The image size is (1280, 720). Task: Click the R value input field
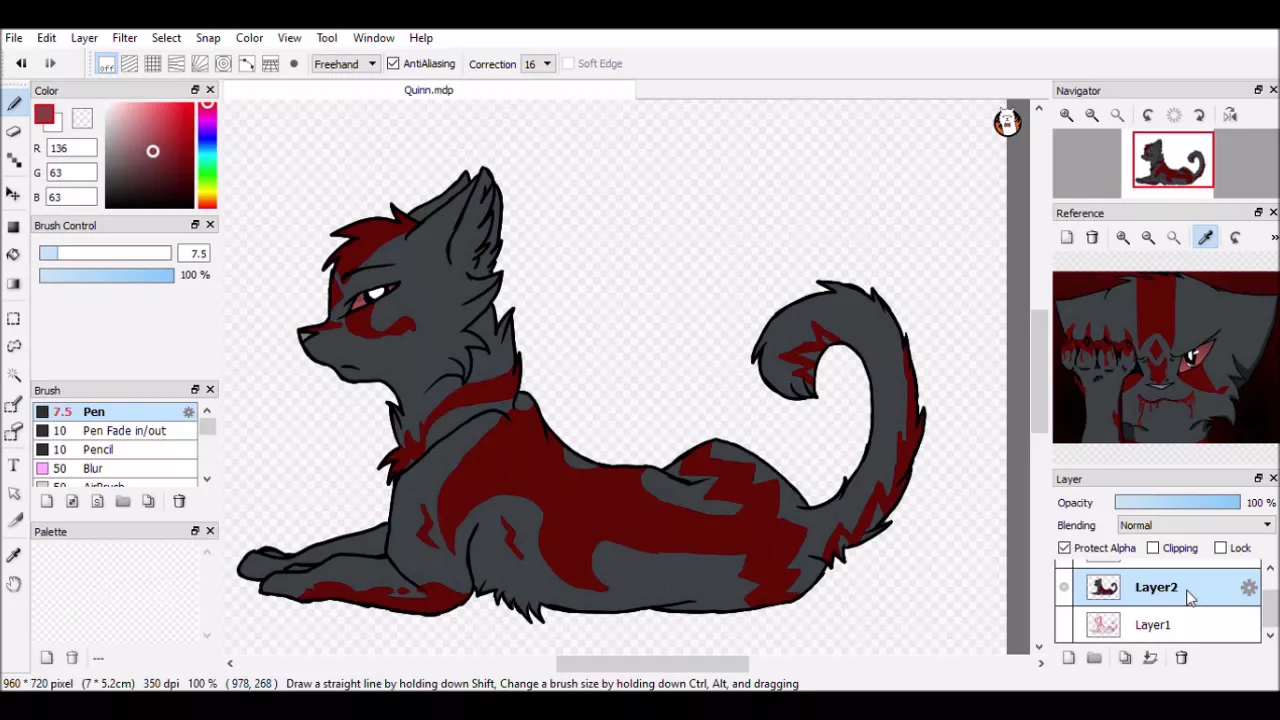point(72,148)
